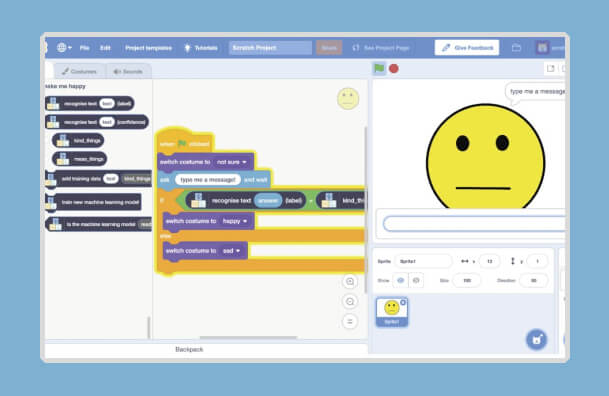
Task: Open See Project Page
Action: click(381, 48)
